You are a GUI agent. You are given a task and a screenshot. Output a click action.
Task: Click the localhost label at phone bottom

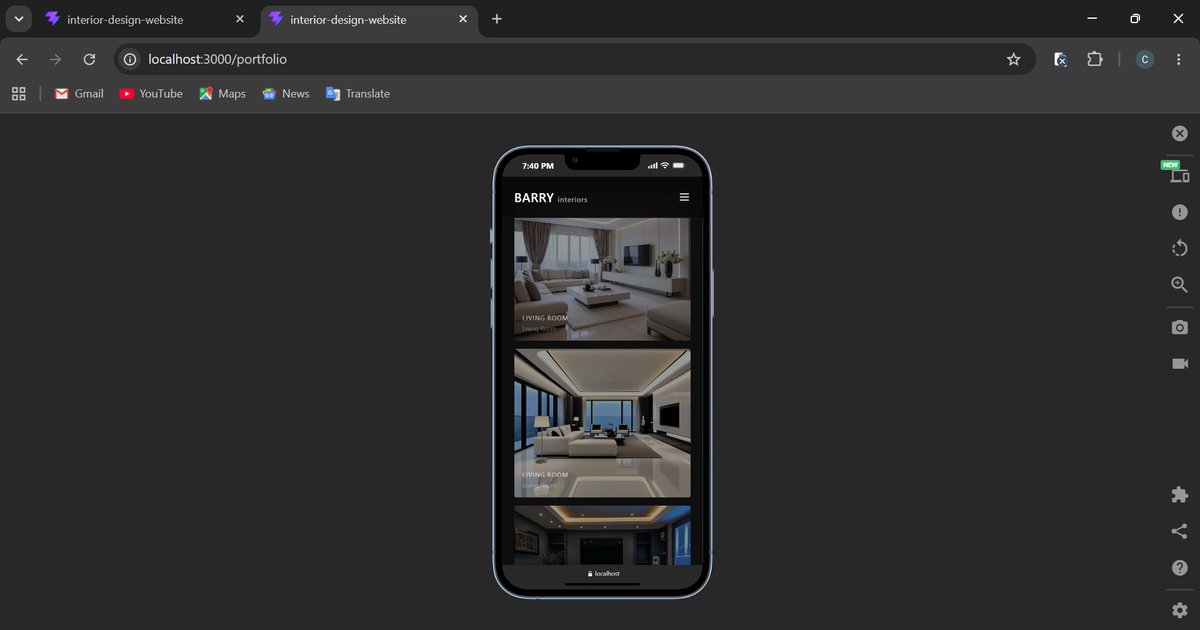(603, 573)
